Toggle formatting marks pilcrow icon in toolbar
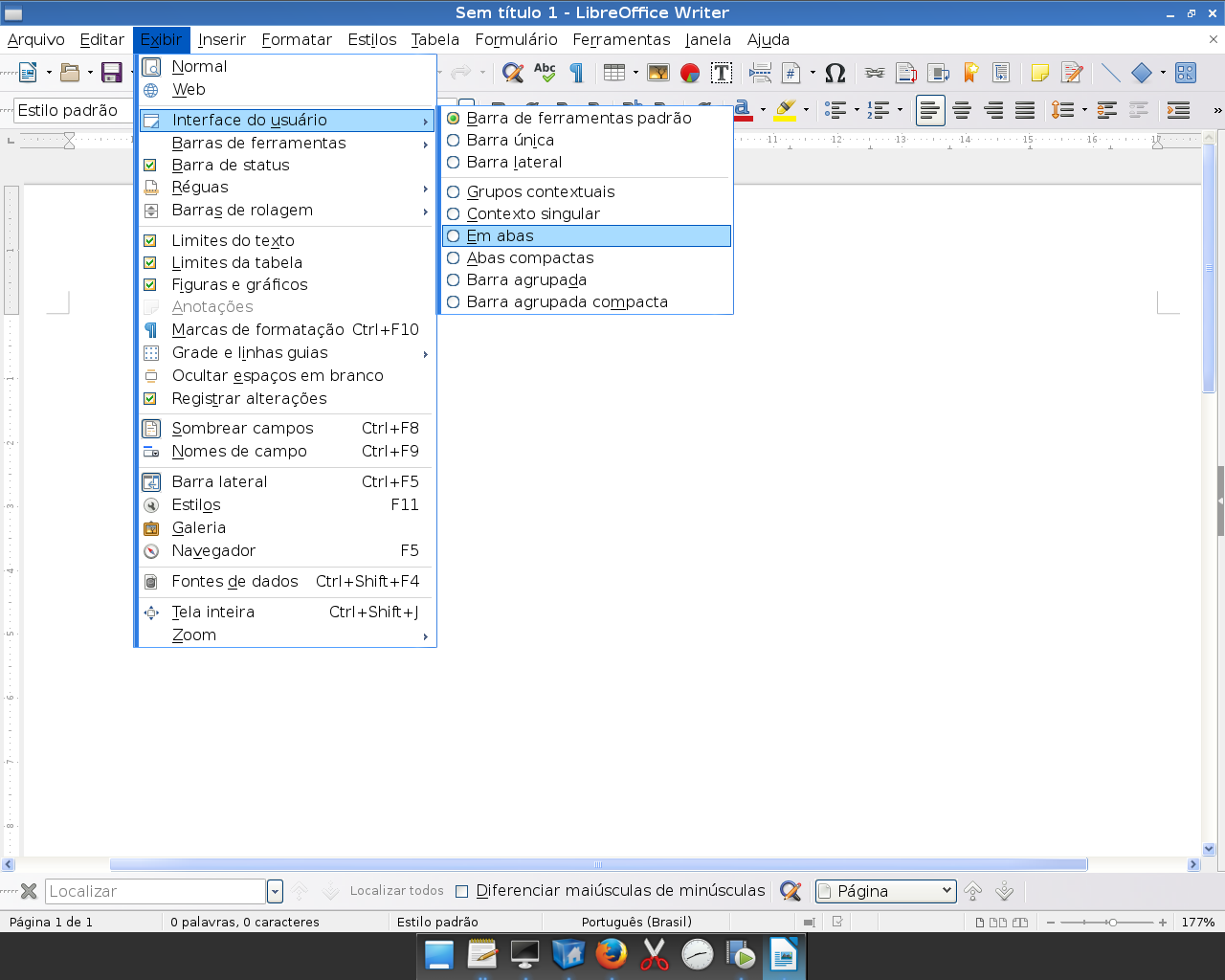The height and width of the screenshot is (980, 1225). [x=576, y=73]
